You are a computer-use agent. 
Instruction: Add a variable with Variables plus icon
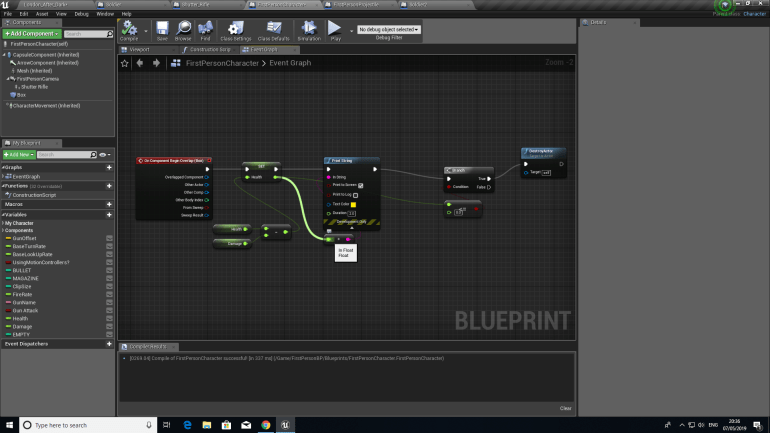pyautogui.click(x=109, y=215)
